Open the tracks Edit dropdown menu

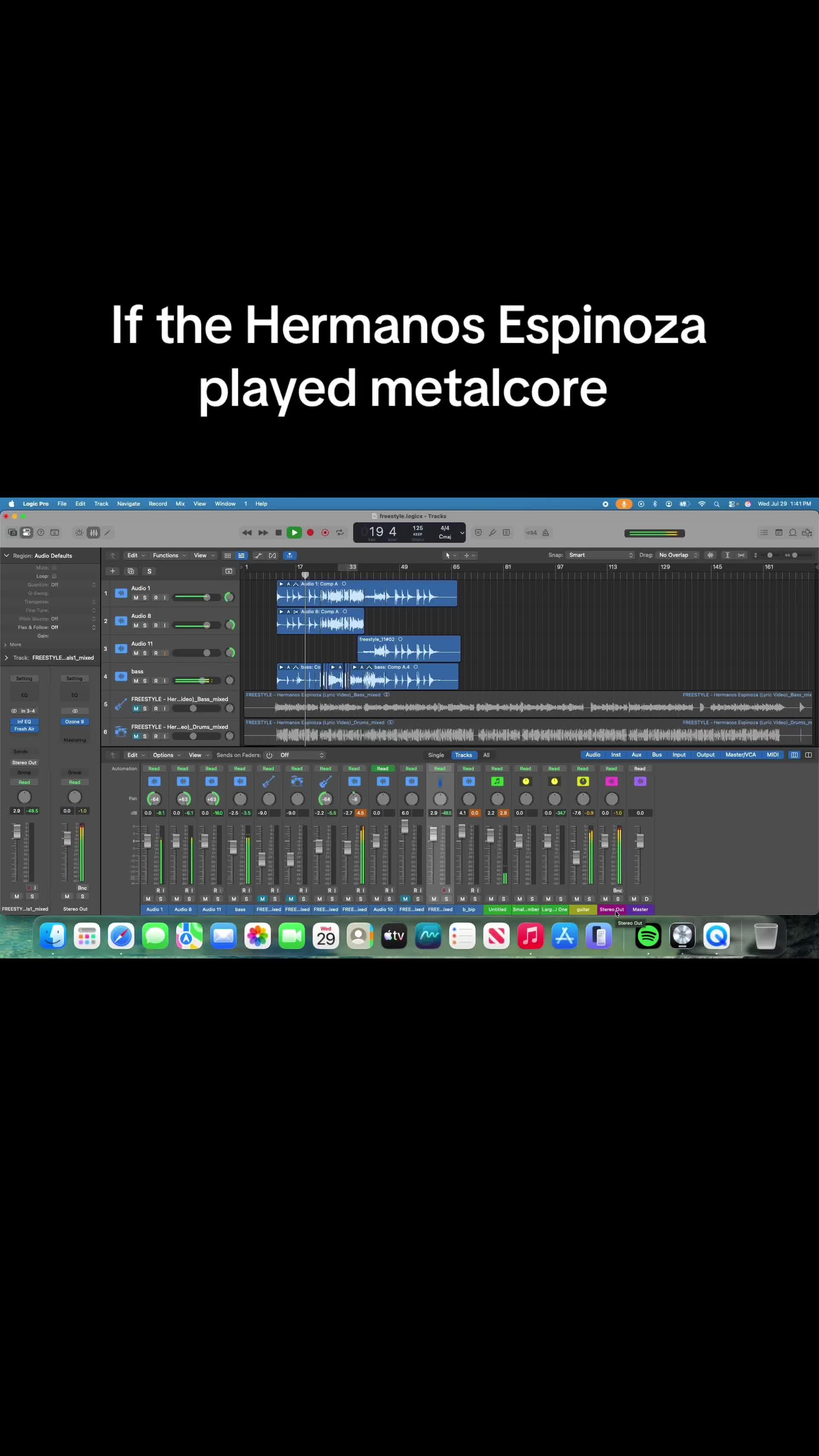point(136,556)
